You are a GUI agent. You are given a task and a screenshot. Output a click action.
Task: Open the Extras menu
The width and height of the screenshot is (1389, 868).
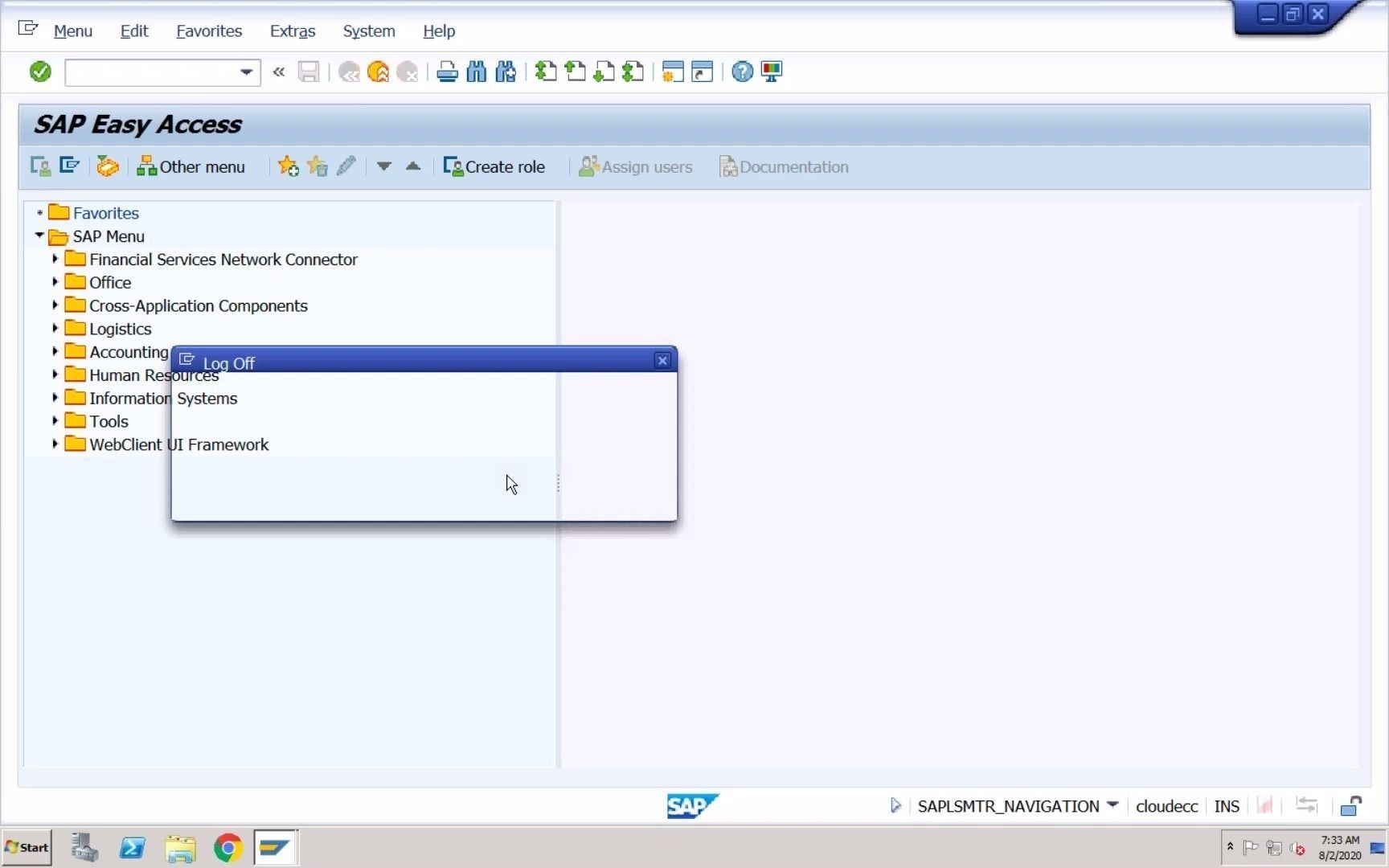(x=293, y=31)
